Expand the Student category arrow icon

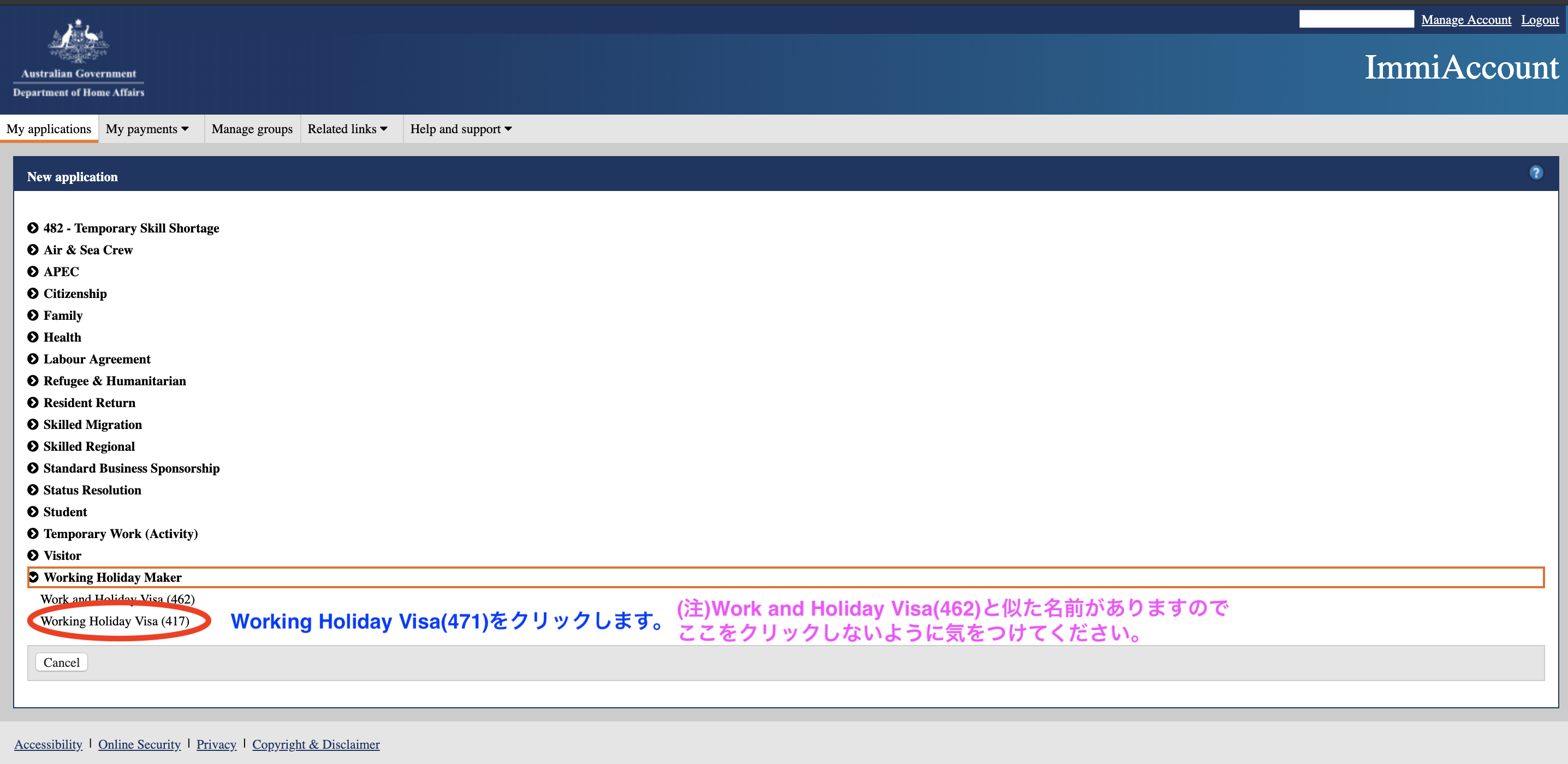pyautogui.click(x=33, y=512)
